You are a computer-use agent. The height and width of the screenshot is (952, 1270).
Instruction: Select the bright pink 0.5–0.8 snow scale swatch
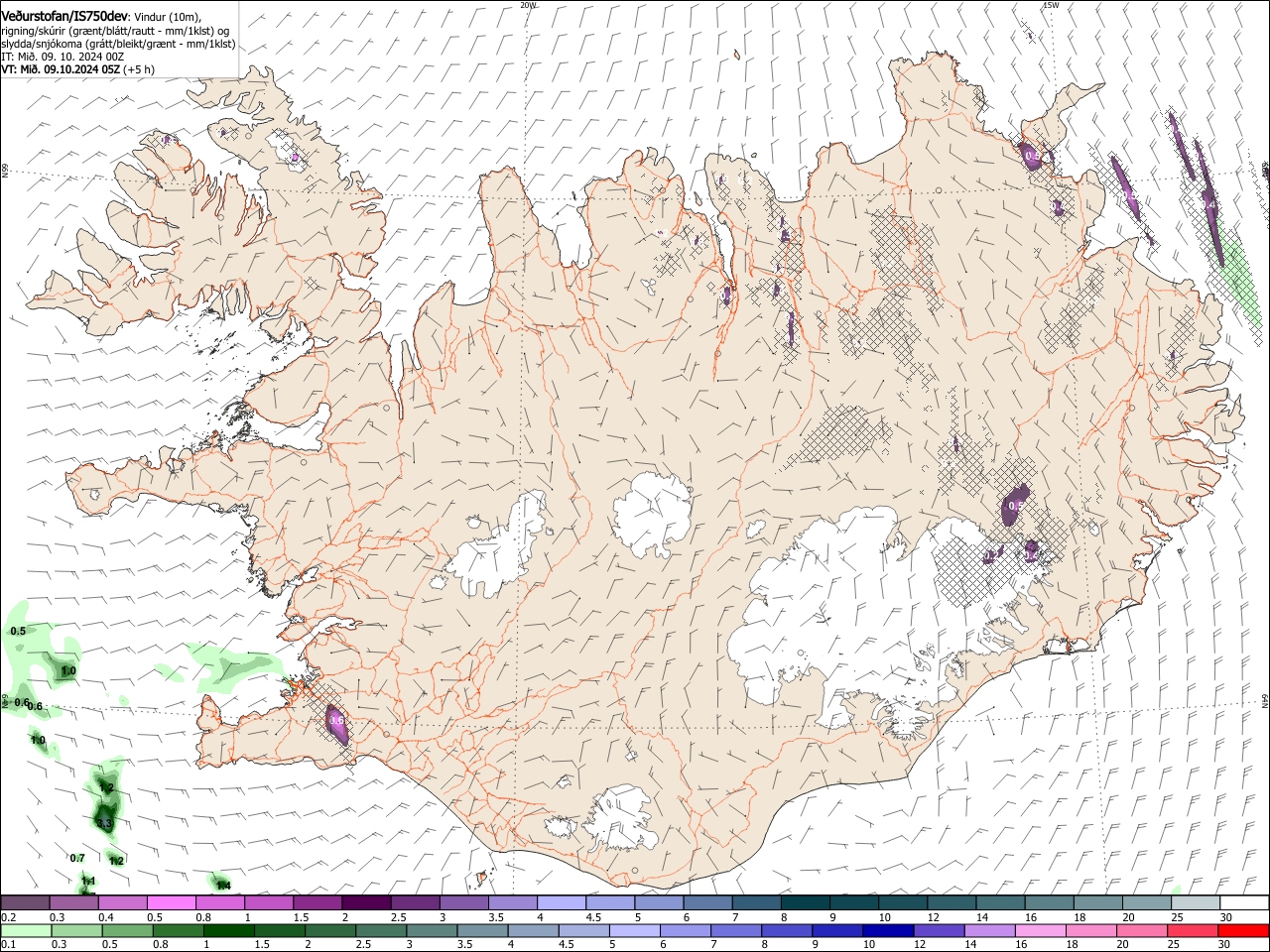click(x=172, y=902)
